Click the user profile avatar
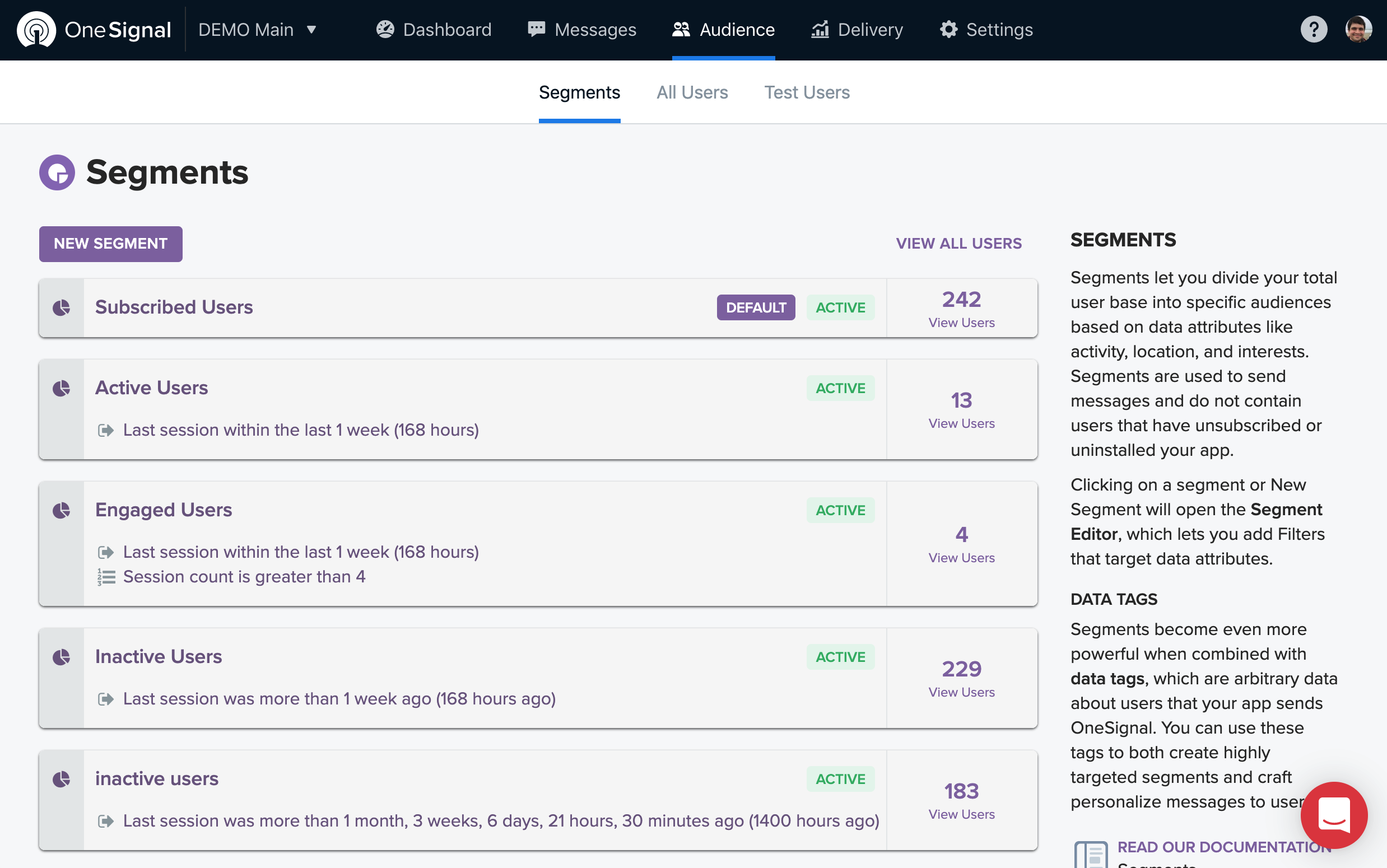1387x868 pixels. pos(1358,29)
